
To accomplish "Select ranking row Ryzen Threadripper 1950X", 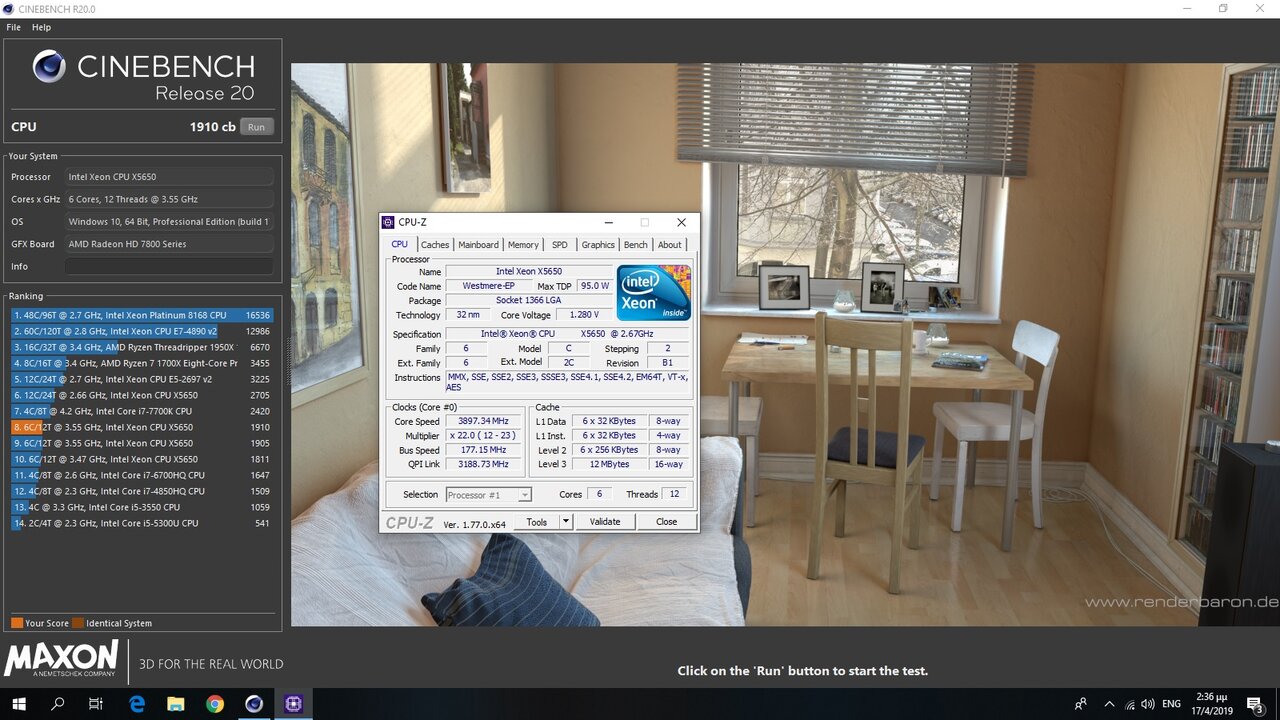I will click(142, 347).
